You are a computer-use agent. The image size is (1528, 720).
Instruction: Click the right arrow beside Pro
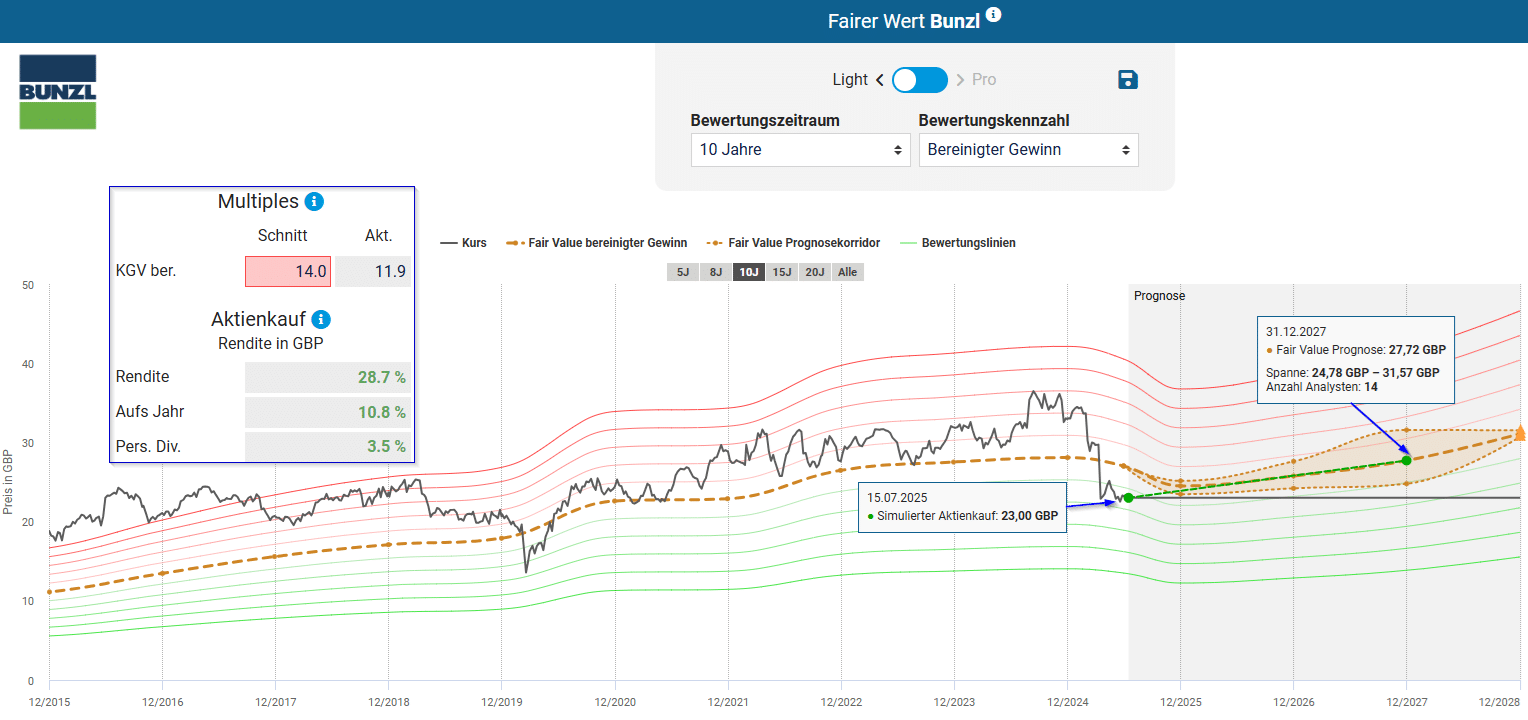click(x=960, y=80)
